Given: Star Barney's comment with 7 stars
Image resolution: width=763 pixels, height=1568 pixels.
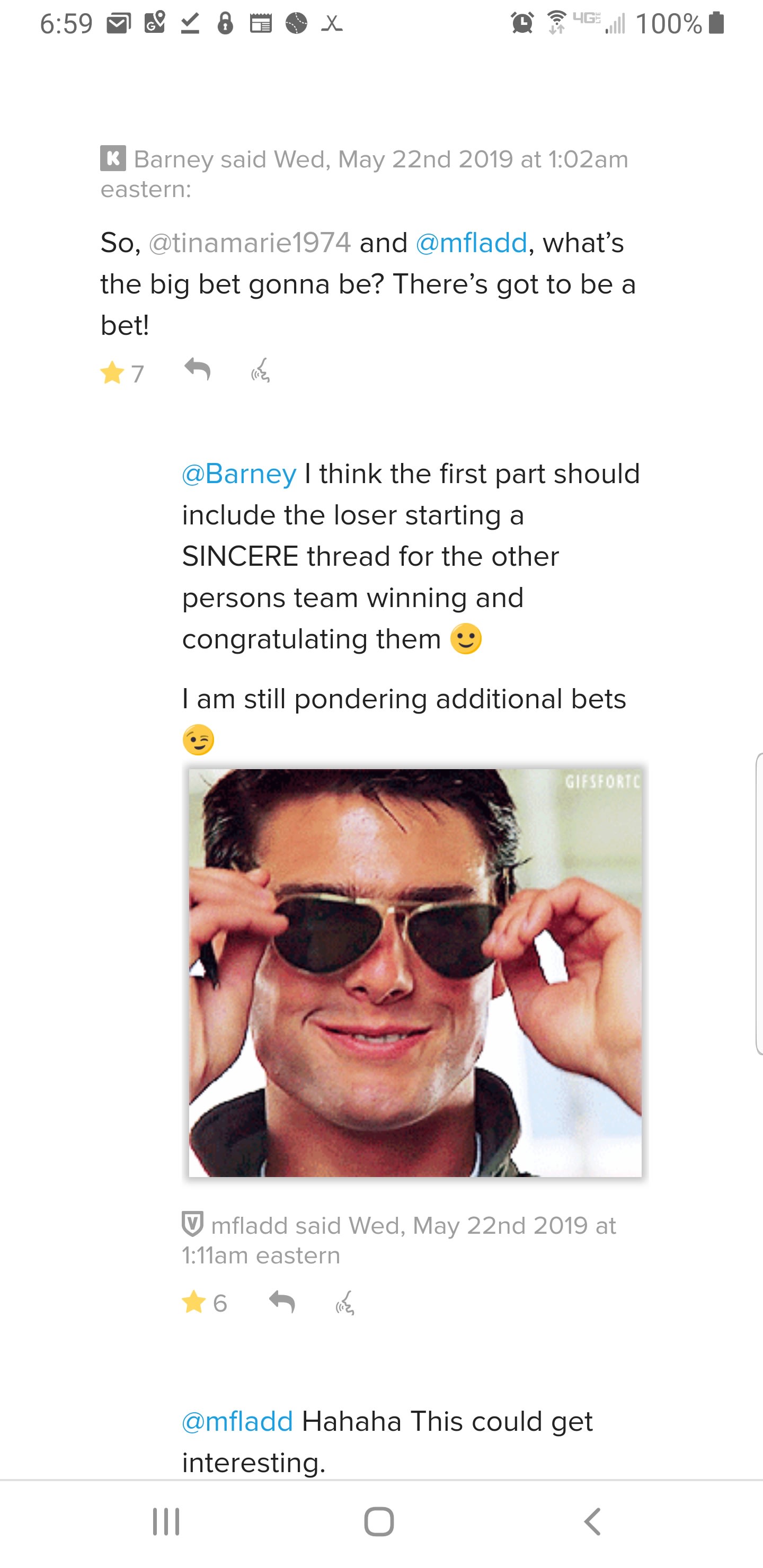Looking at the screenshot, I should point(113,372).
